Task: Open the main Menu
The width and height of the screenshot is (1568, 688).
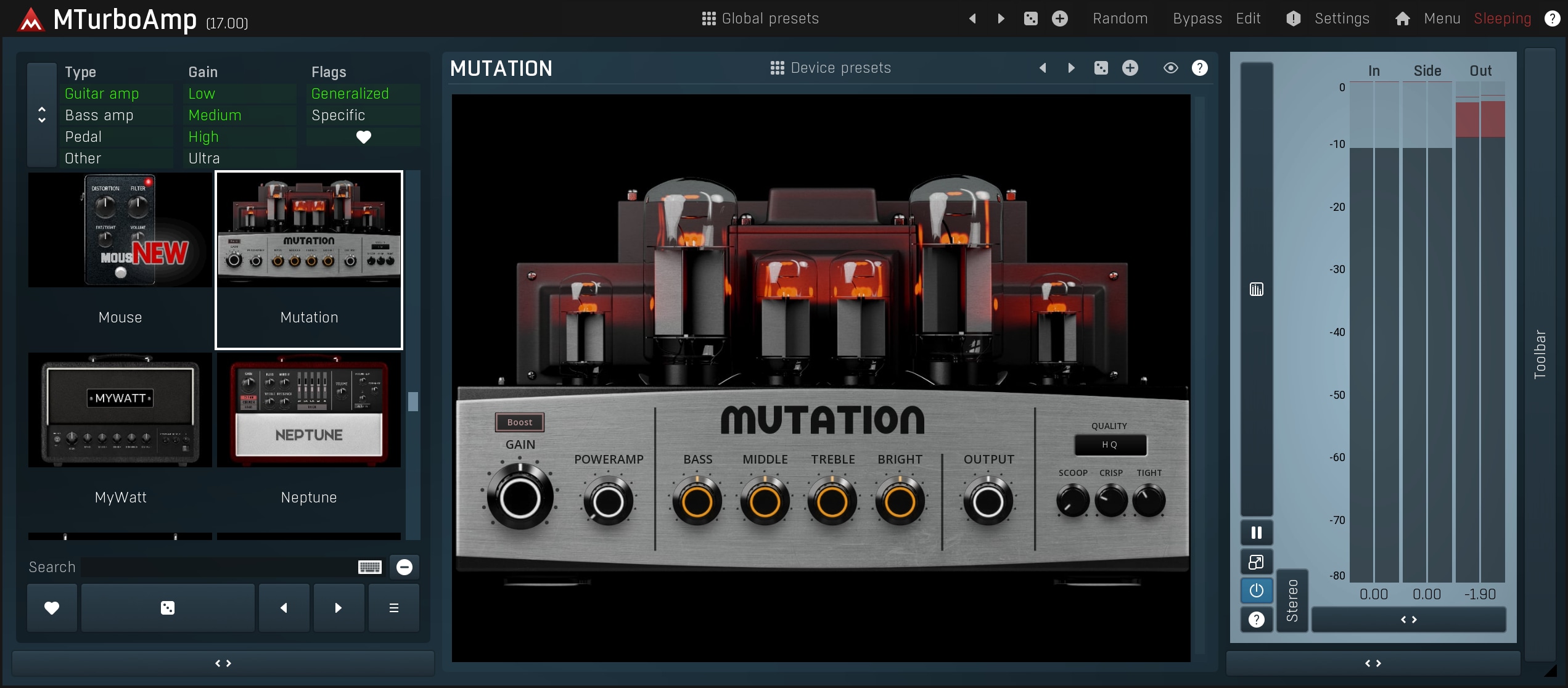Action: [1442, 18]
